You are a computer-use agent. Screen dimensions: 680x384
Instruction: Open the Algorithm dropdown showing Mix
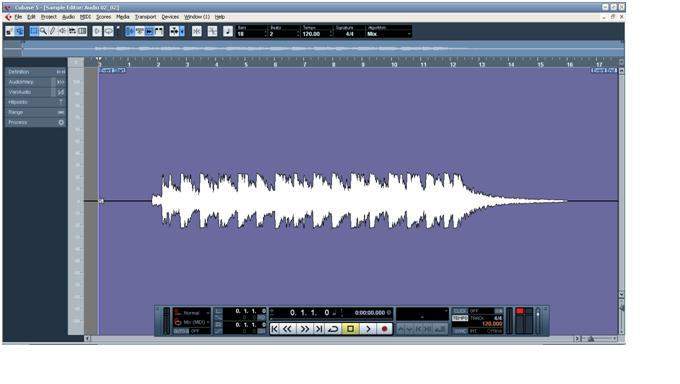[389, 34]
